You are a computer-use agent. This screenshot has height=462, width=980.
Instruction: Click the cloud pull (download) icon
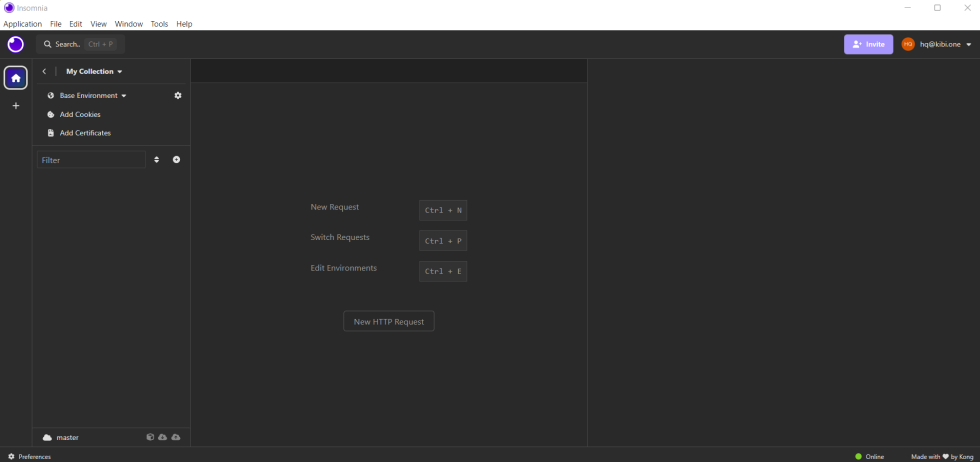(163, 437)
